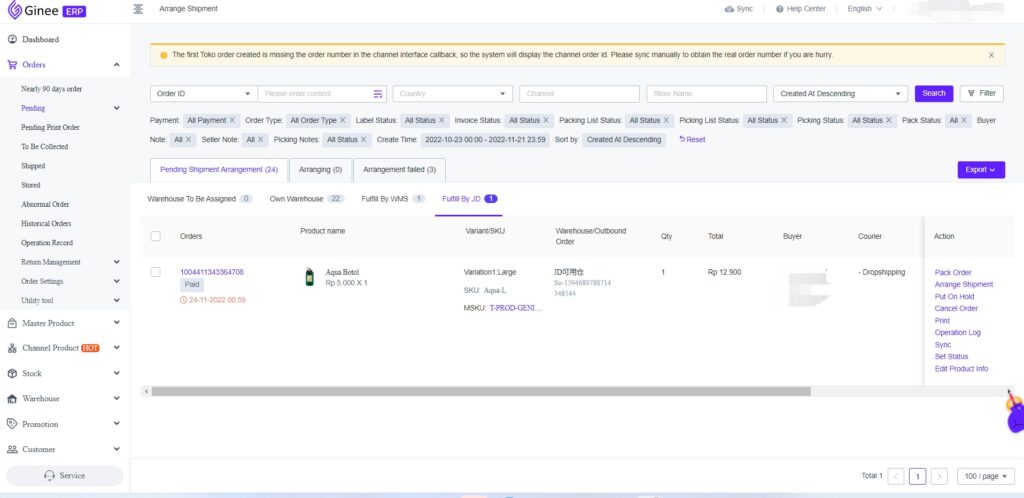This screenshot has width=1024, height=498.
Task: Open To Be Collected orders
Action: pos(44,147)
